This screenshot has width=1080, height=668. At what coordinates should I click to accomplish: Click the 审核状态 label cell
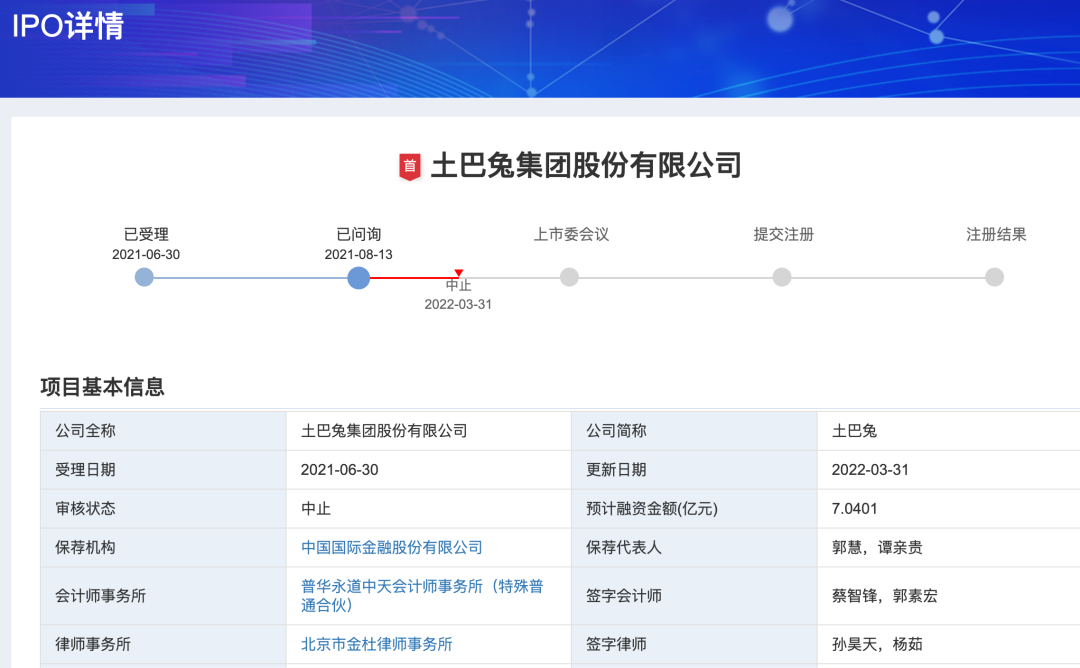pyautogui.click(x=163, y=509)
